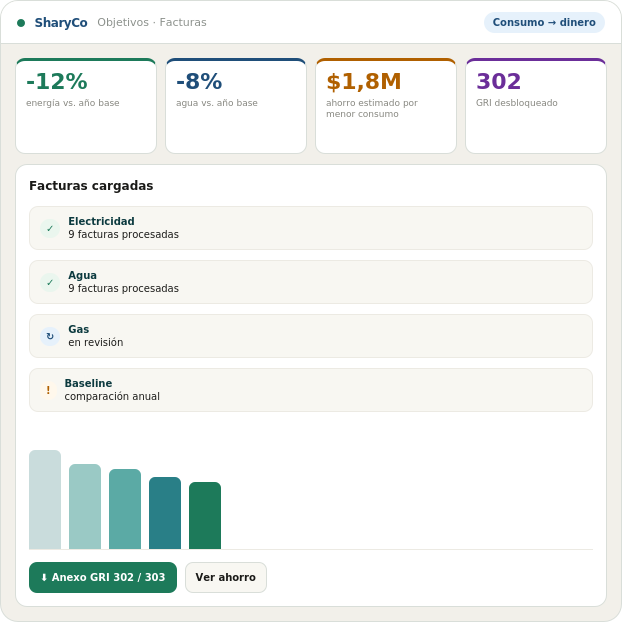Open the -8% agua card
Screen dimensions: 622x622
pos(236,106)
